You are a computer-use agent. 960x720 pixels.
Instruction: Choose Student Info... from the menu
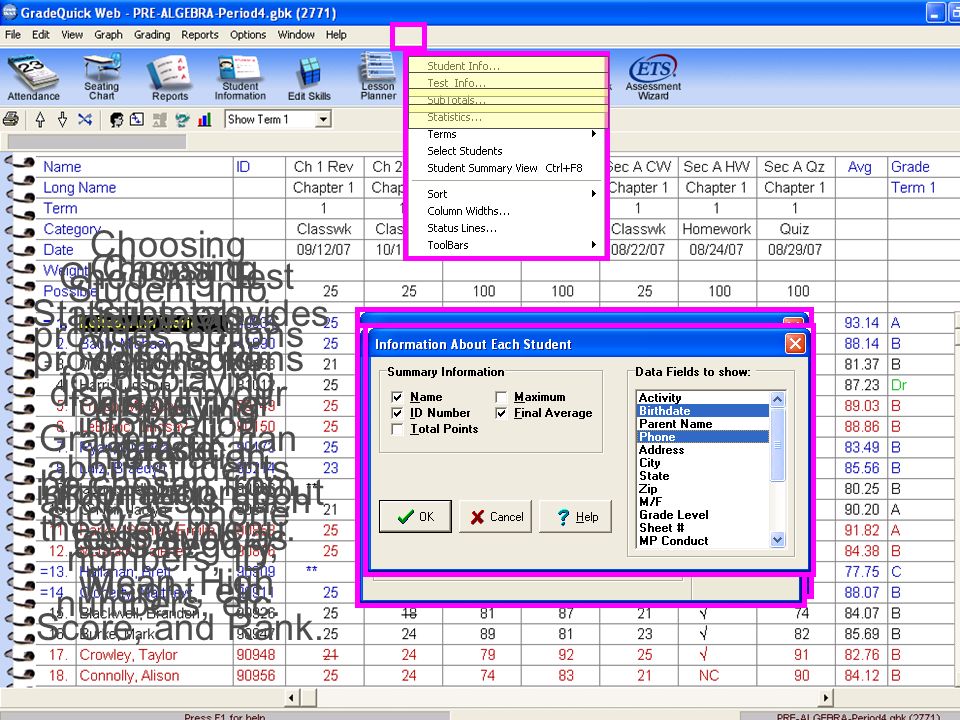coord(508,66)
